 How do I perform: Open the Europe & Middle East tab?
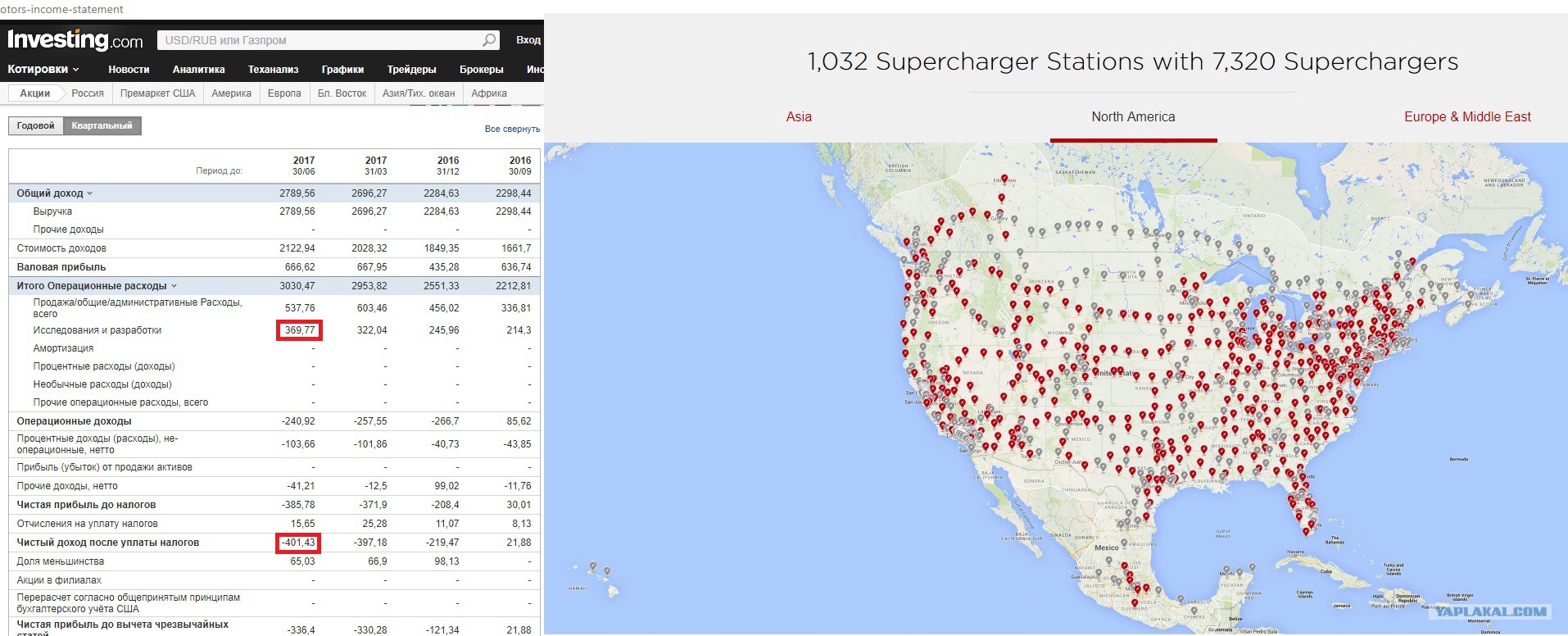point(1467,116)
